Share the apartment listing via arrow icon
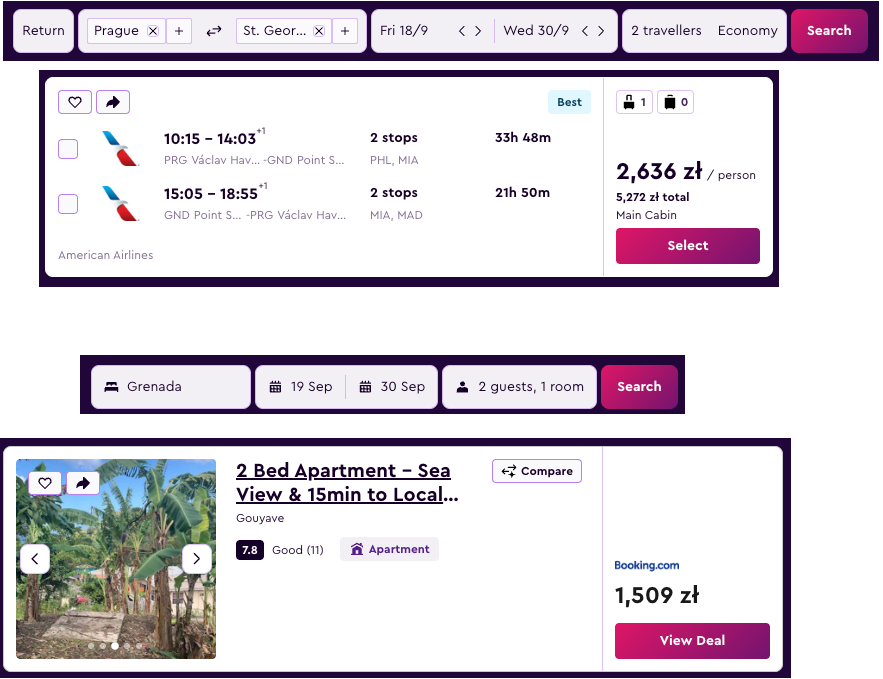The width and height of the screenshot is (883, 679). point(83,483)
